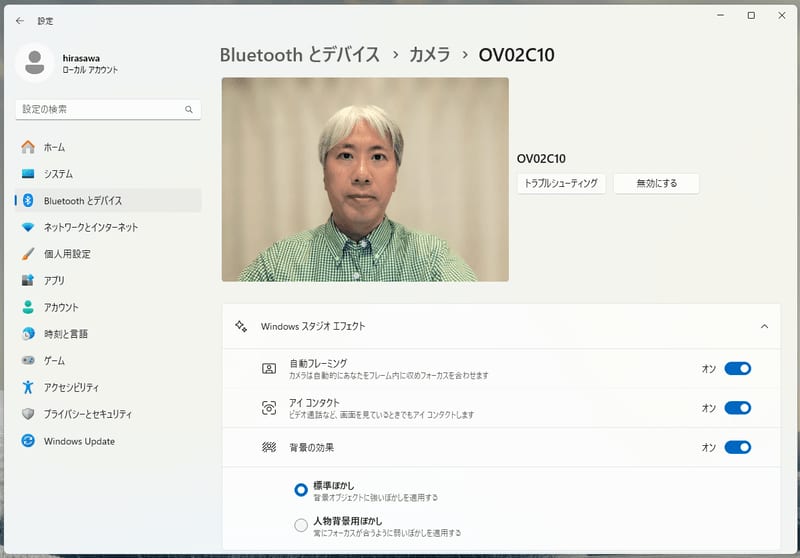
Task: Open the ネットワークとインターネット wifi icon
Action: pyautogui.click(x=28, y=227)
